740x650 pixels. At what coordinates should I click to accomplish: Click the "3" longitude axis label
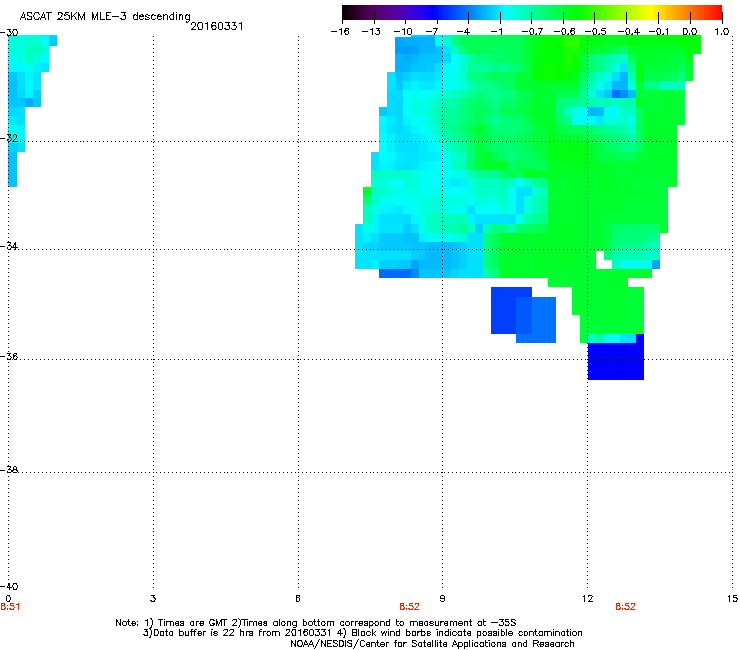tap(153, 599)
